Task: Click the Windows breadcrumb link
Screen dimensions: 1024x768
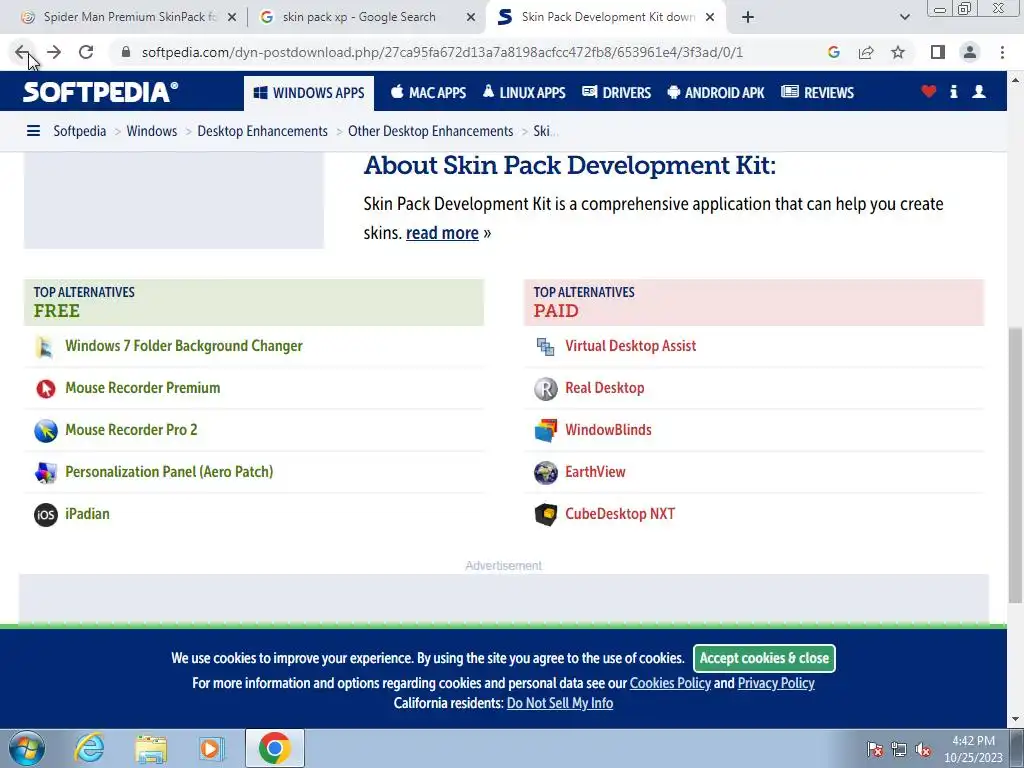Action: coord(152,131)
